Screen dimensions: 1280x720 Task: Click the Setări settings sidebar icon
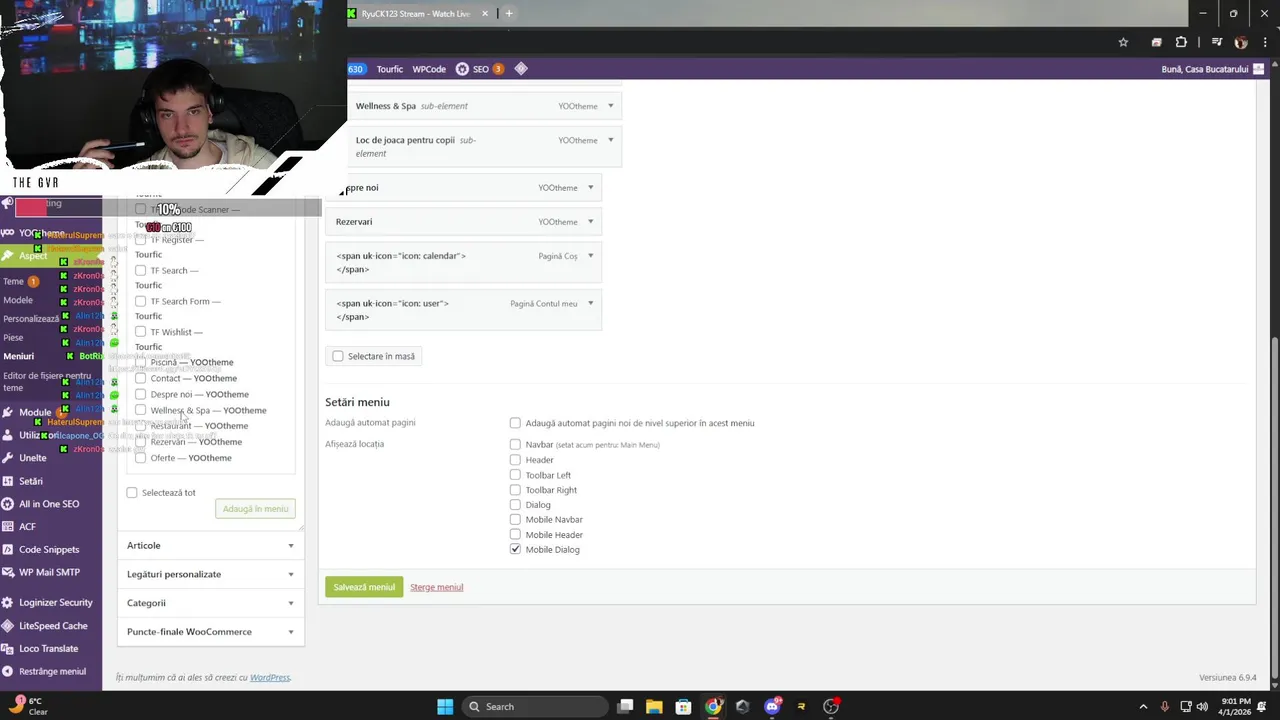(8, 481)
